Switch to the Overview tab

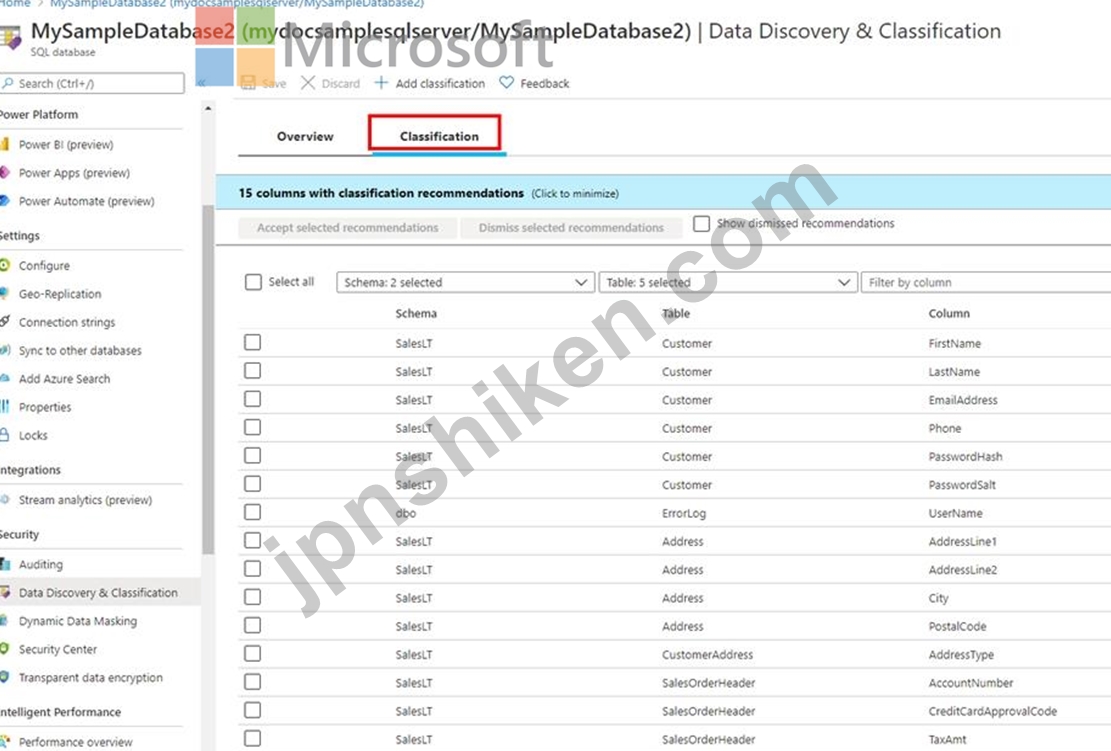pyautogui.click(x=305, y=136)
